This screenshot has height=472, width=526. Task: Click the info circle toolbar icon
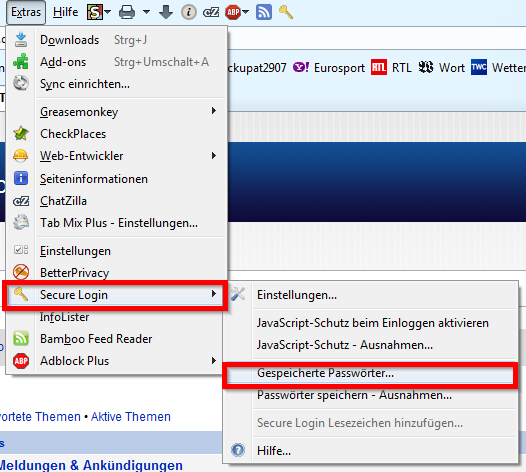[189, 12]
